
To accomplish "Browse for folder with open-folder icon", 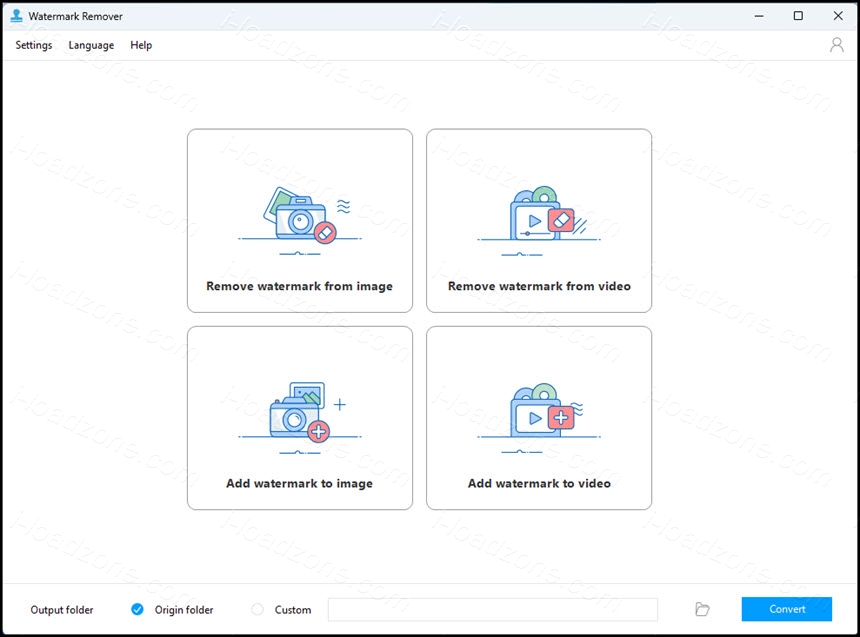I will click(x=702, y=609).
